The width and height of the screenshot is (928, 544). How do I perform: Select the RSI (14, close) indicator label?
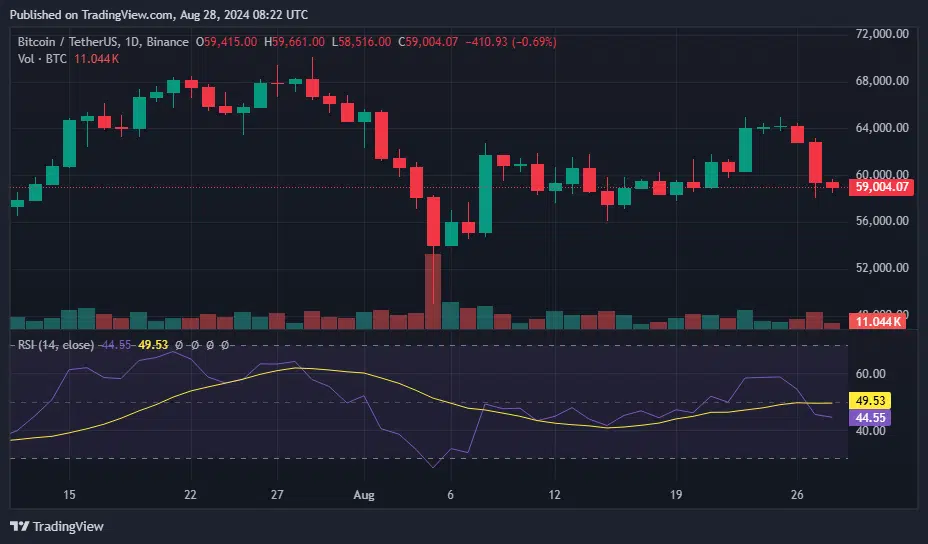tap(56, 345)
